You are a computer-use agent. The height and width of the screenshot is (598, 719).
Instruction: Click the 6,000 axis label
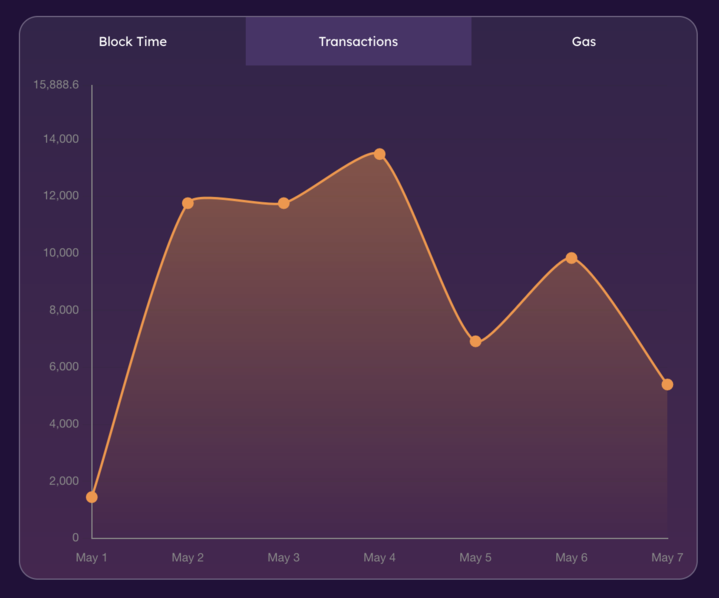pyautogui.click(x=64, y=367)
